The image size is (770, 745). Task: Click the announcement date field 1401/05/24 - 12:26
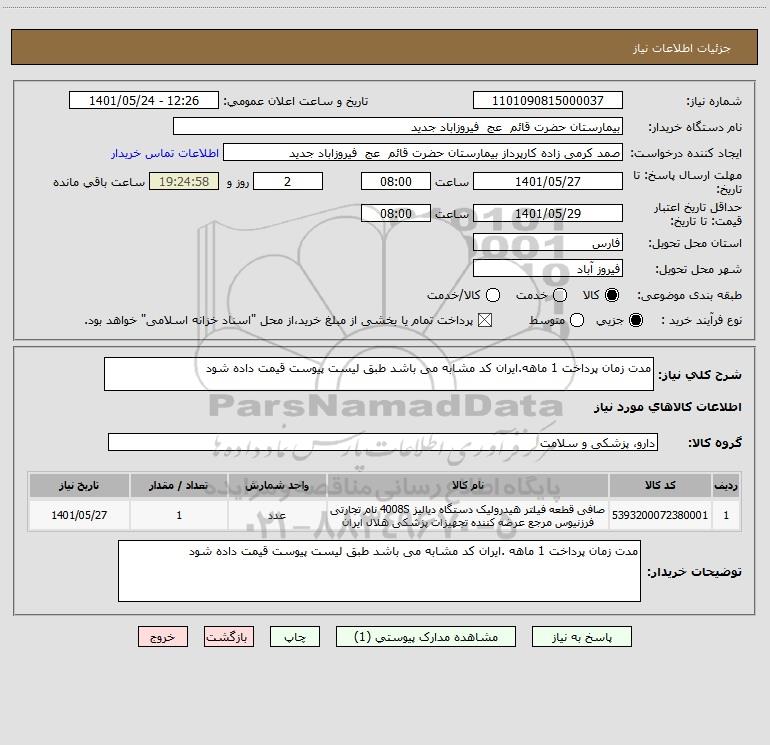click(143, 100)
